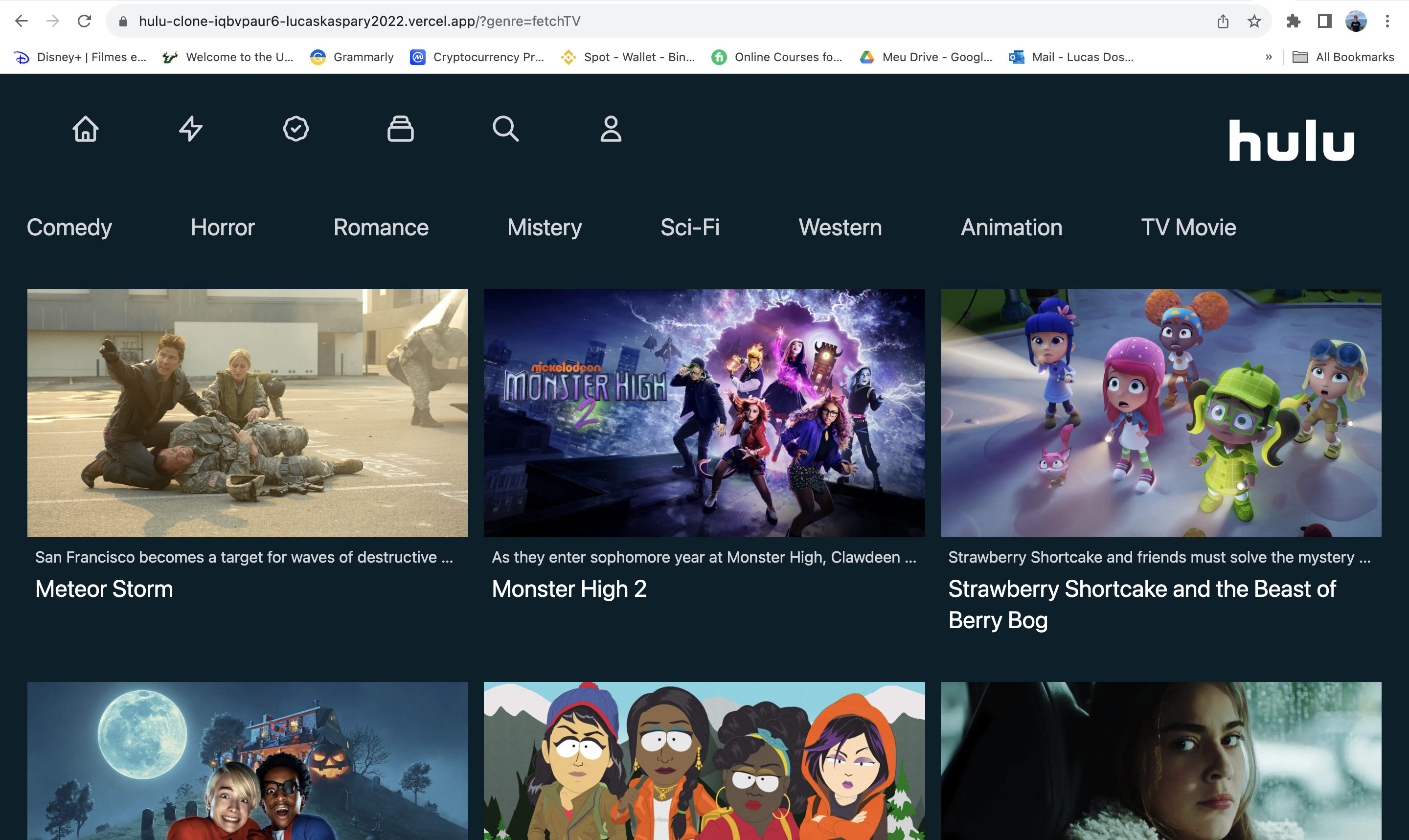Select the Comedy genre tab
The image size is (1409, 840).
[69, 227]
